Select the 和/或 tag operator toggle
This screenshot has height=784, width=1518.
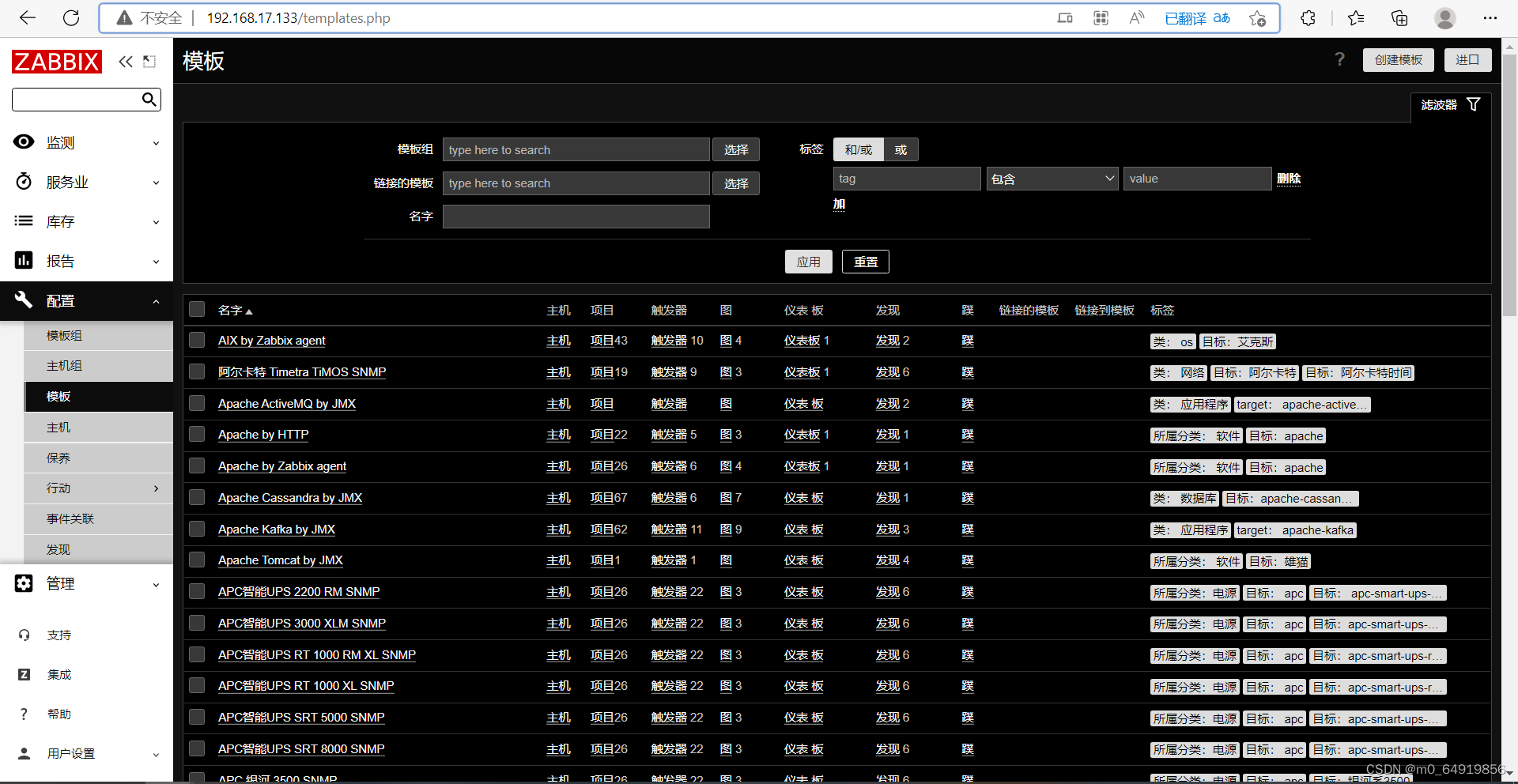[x=858, y=149]
